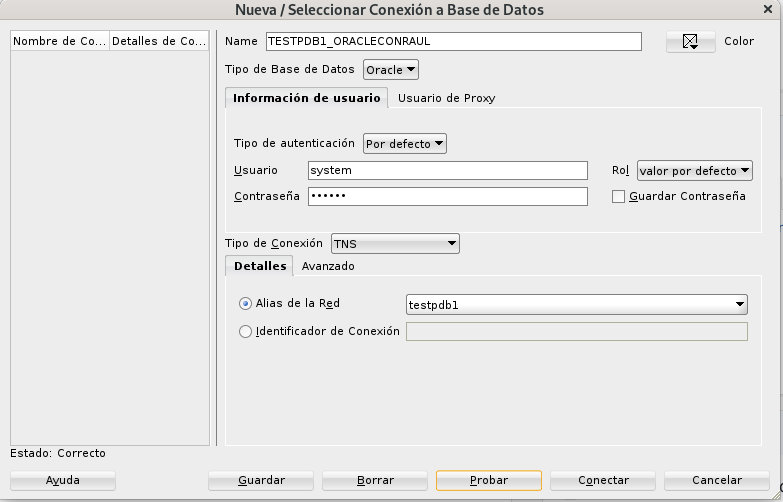The width and height of the screenshot is (783, 502).
Task: Click the Probar button
Action: (x=489, y=481)
